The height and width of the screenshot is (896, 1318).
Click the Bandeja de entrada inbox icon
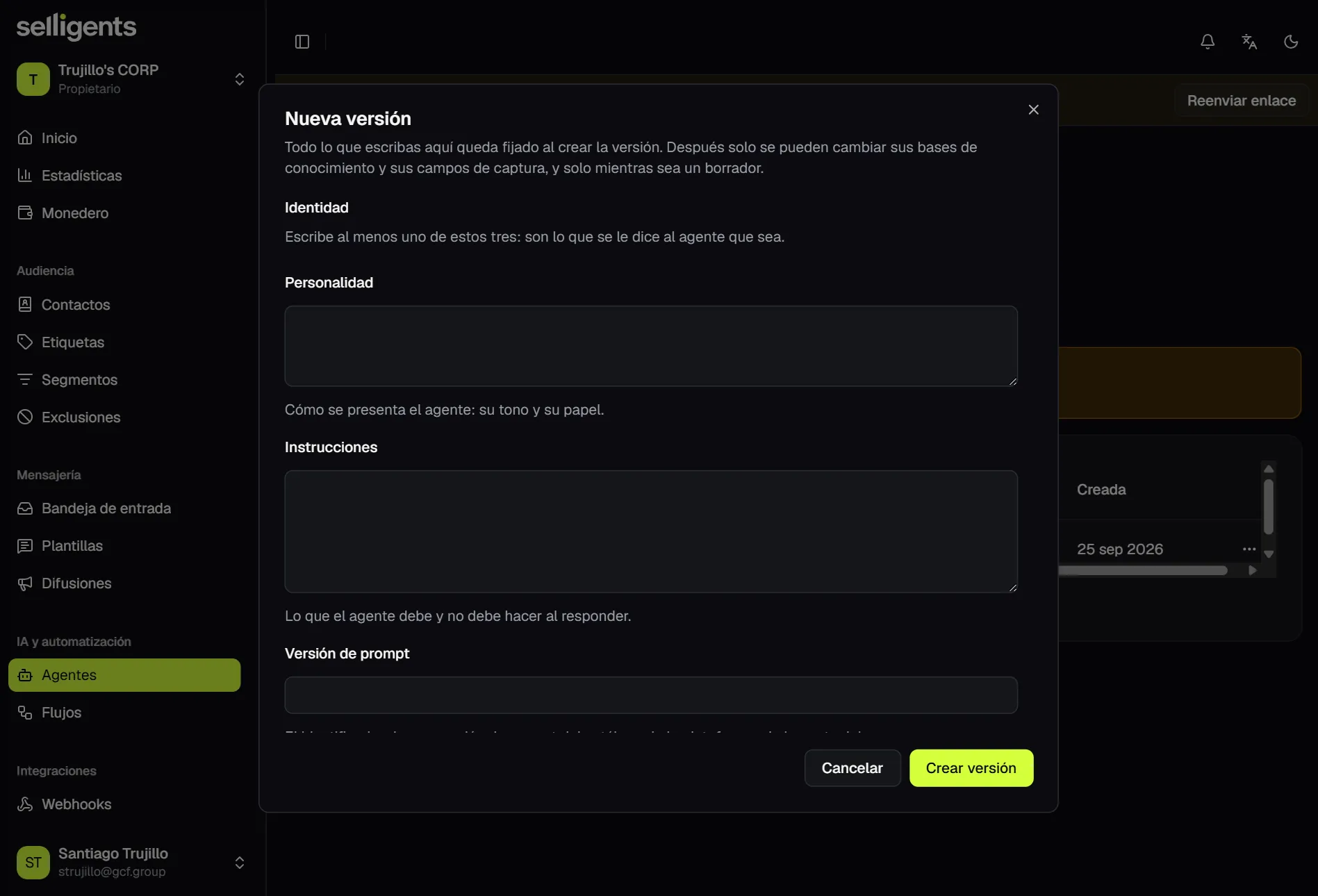(x=25, y=508)
